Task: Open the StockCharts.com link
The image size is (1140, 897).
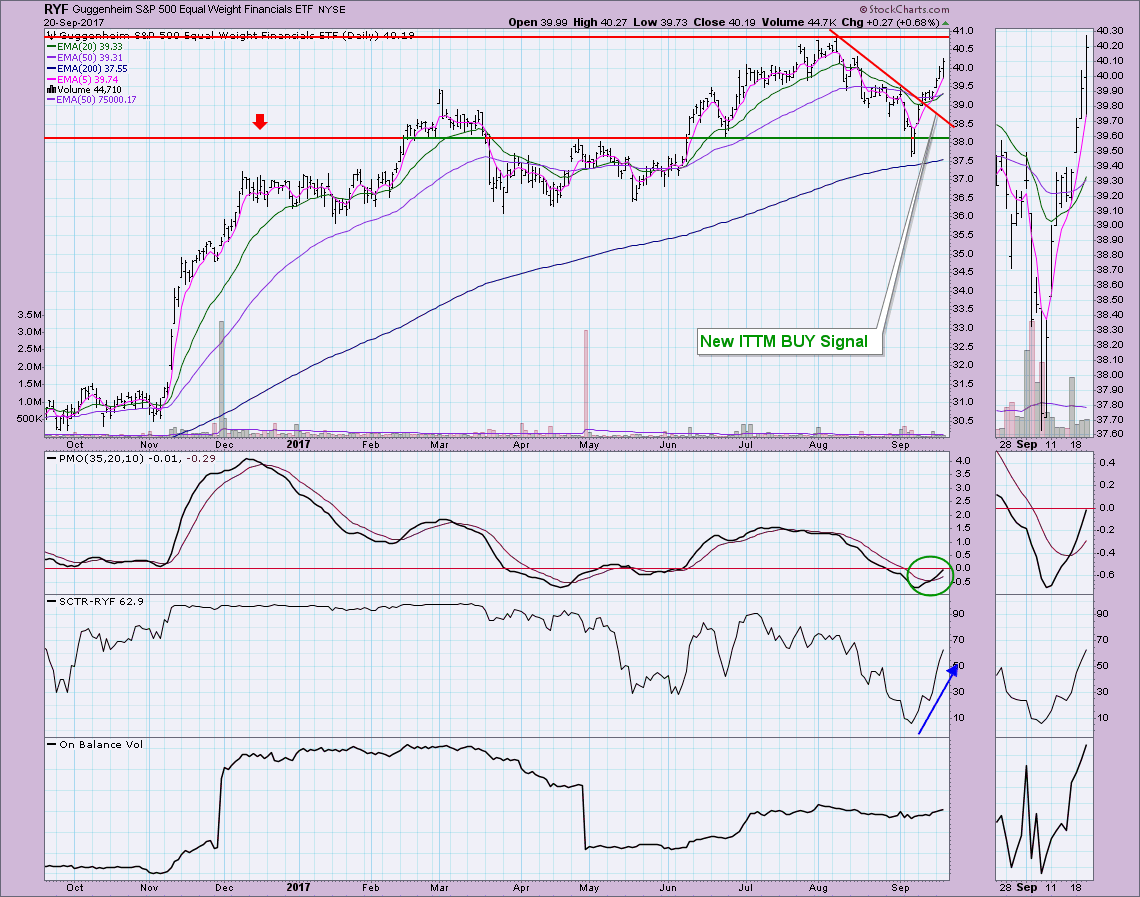Action: [x=909, y=9]
